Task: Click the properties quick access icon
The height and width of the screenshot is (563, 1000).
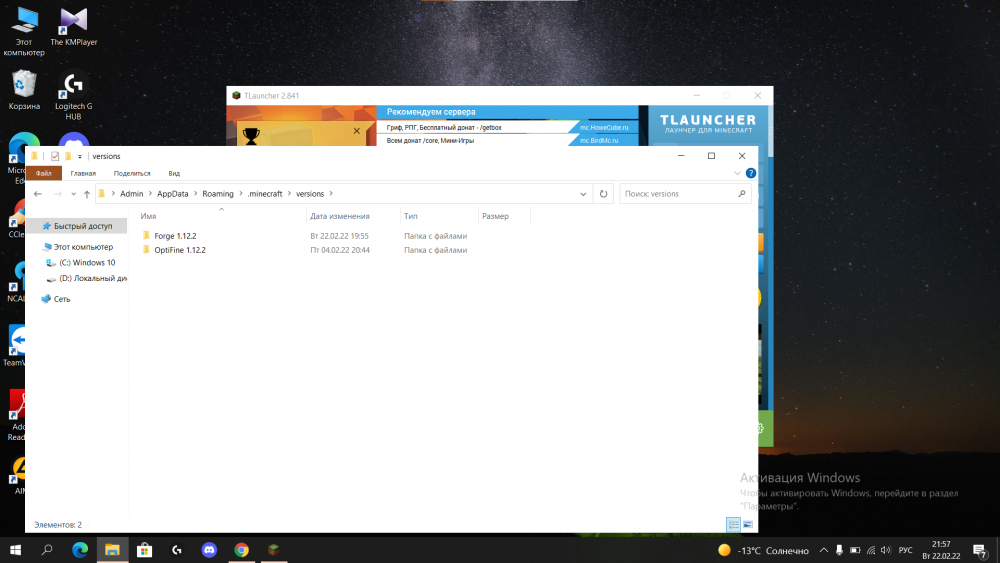Action: [x=55, y=156]
